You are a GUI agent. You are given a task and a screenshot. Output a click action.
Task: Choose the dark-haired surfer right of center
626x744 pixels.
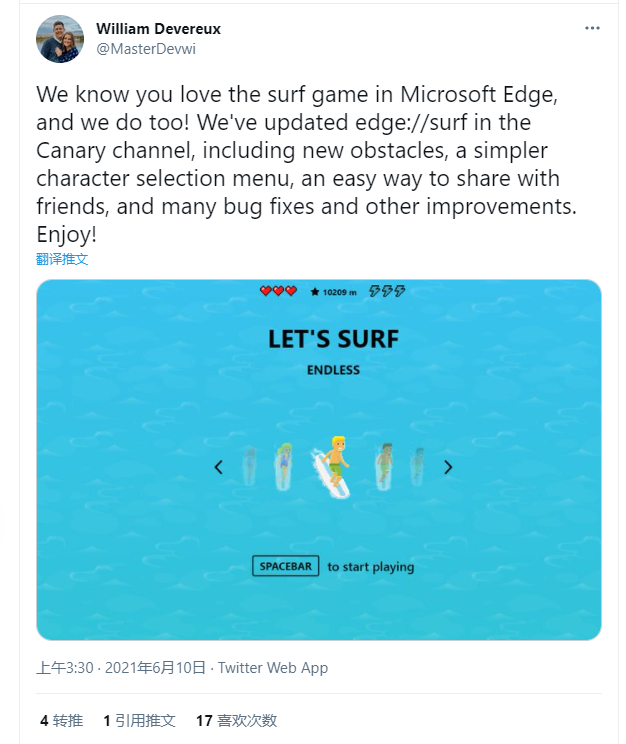coord(384,466)
